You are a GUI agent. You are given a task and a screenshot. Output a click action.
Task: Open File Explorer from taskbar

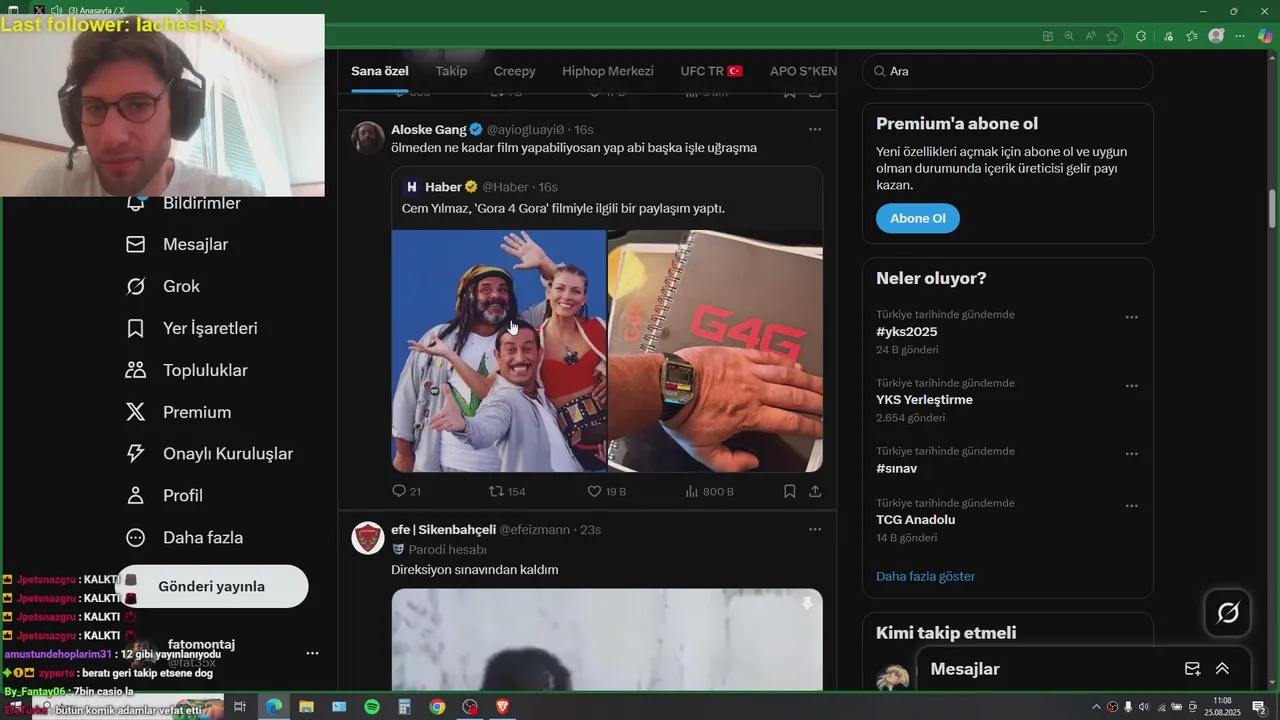click(x=306, y=707)
